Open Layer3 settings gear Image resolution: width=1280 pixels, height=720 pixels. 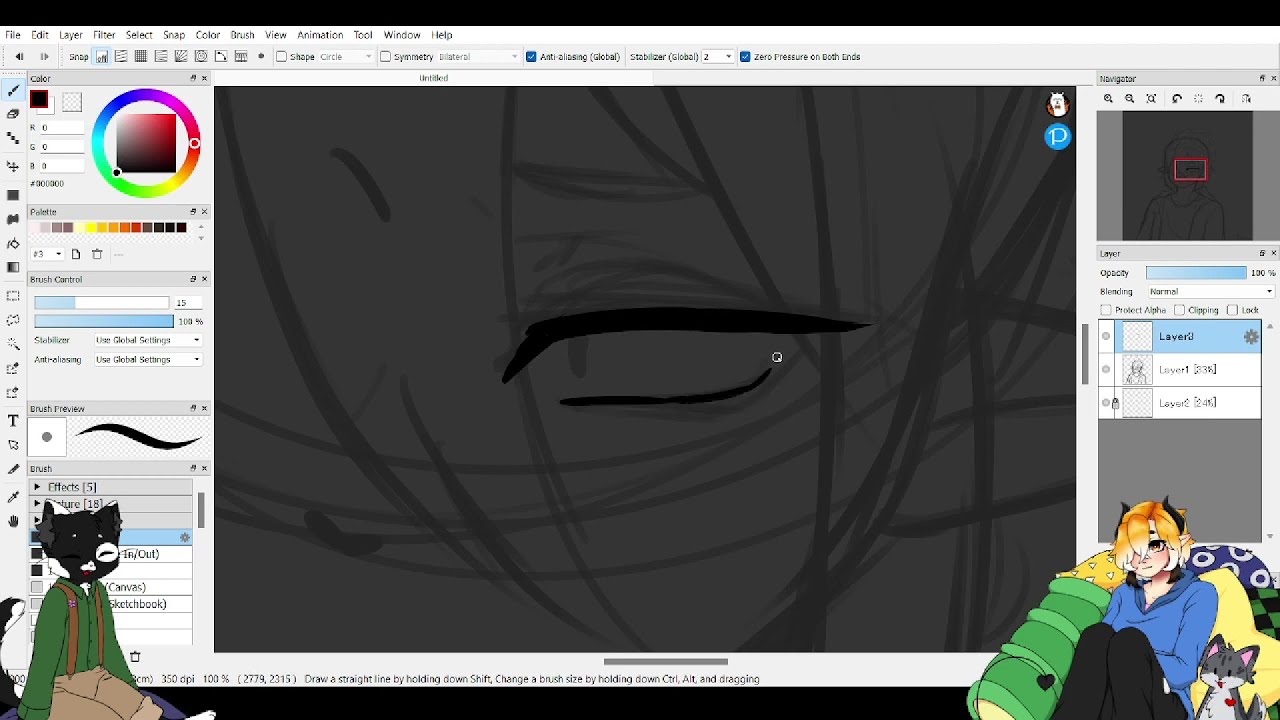pos(1251,337)
